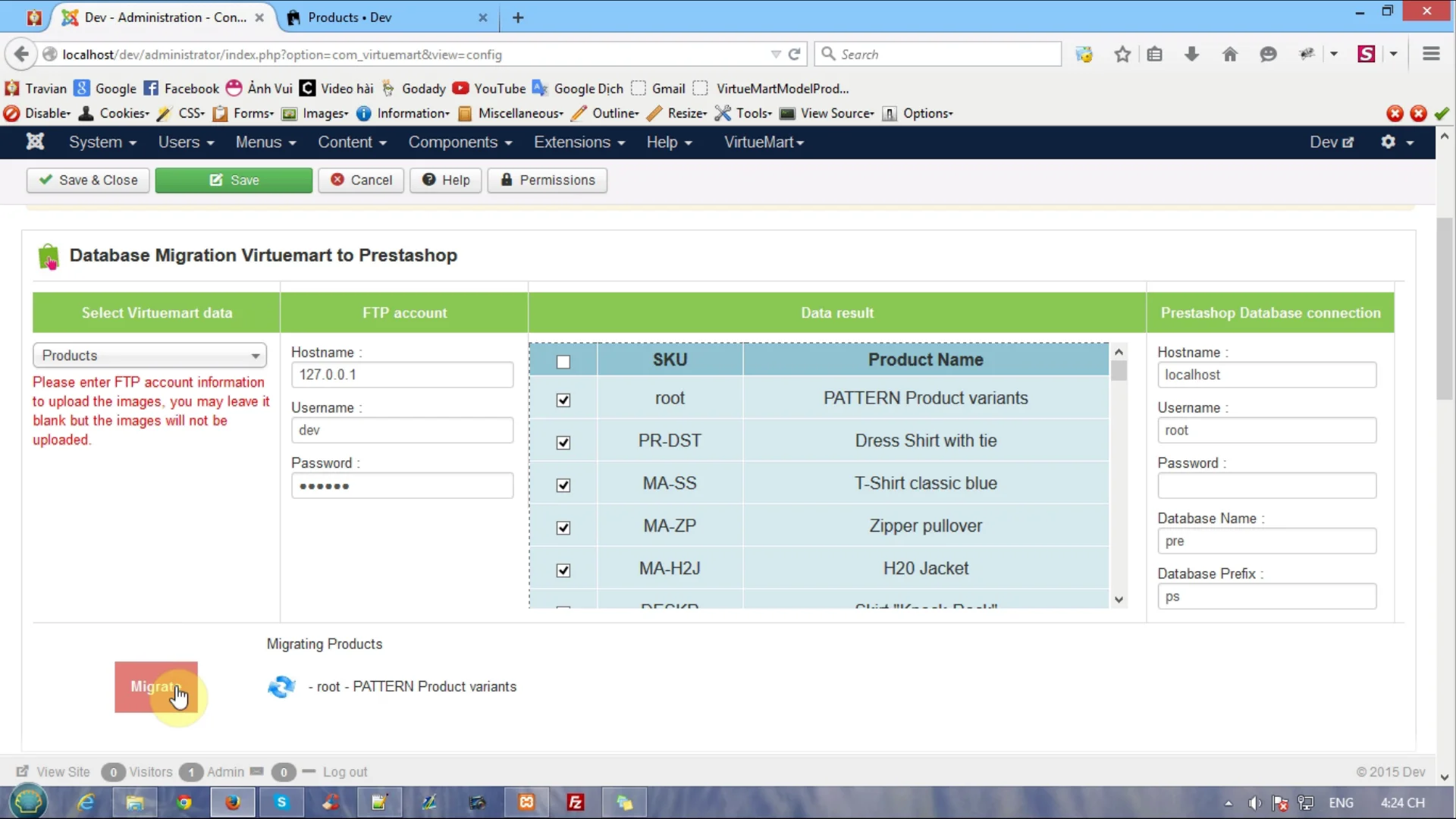The height and width of the screenshot is (819, 1456).
Task: Open Skype from the taskbar
Action: pos(281,802)
